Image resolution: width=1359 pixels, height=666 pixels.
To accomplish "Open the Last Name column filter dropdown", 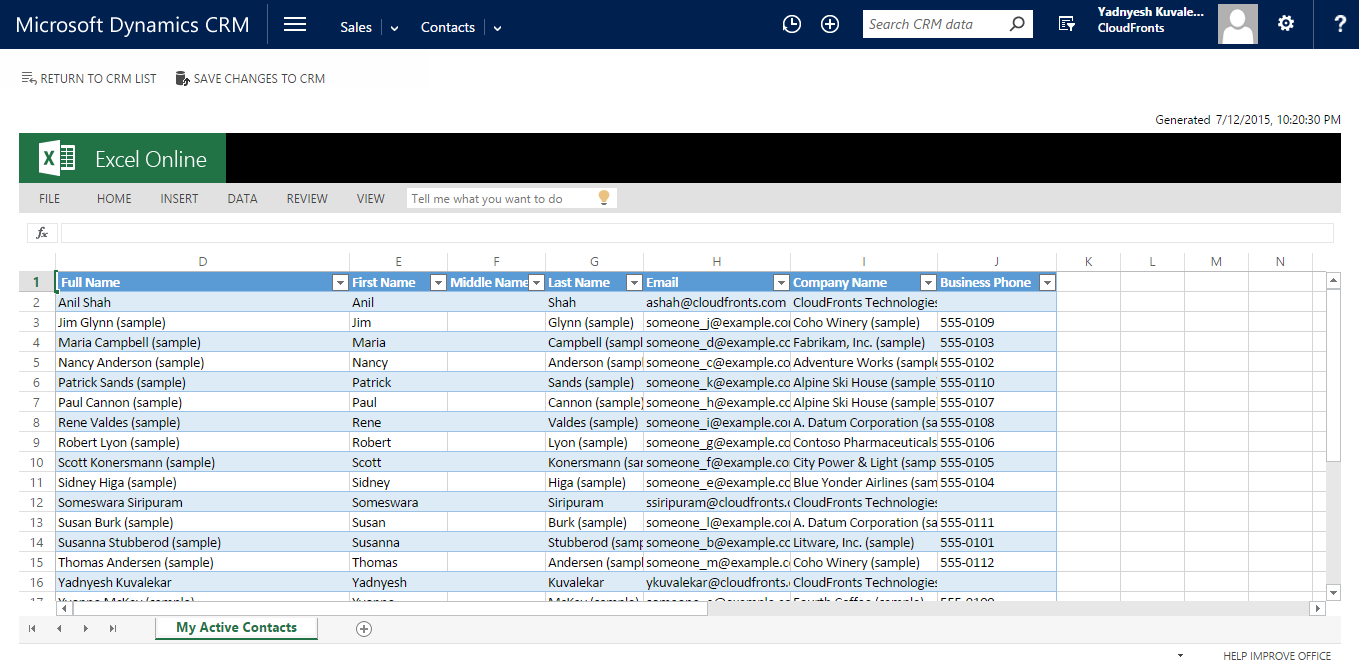I will (634, 283).
